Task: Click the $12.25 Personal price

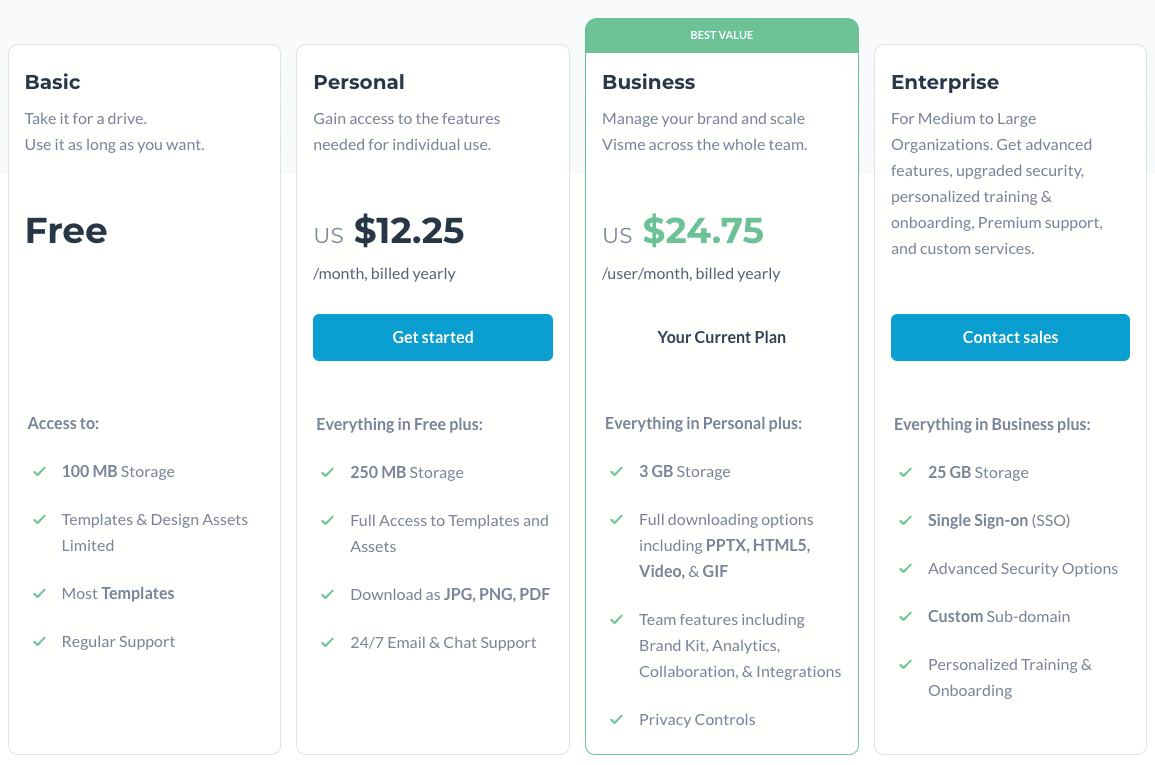Action: [x=409, y=230]
